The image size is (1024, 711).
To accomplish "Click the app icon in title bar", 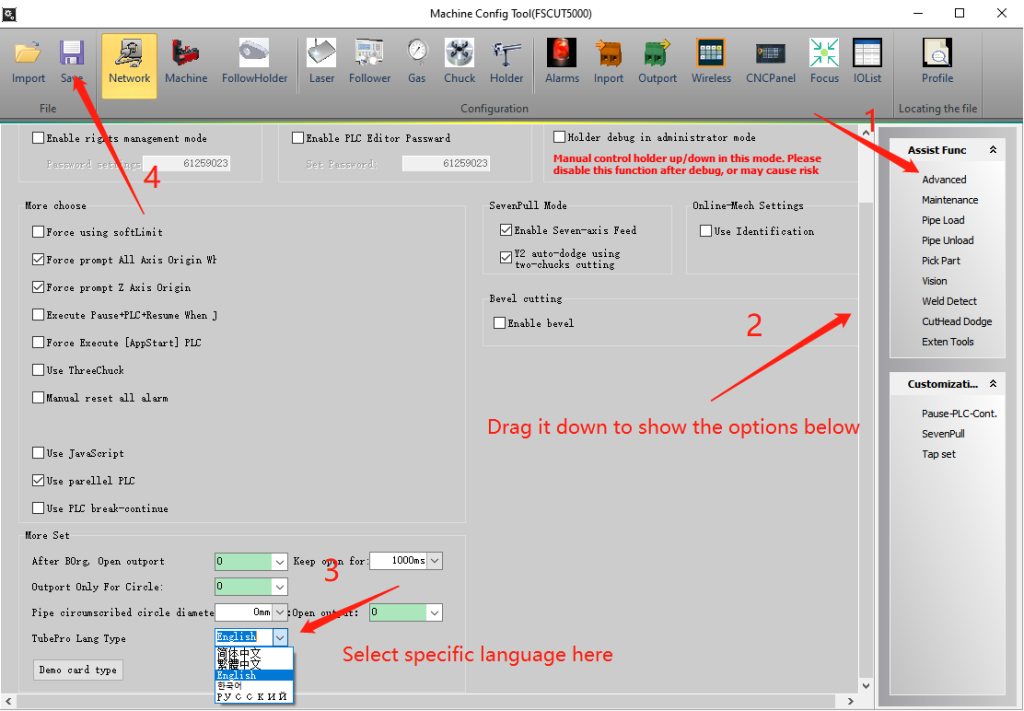I will coord(9,13).
